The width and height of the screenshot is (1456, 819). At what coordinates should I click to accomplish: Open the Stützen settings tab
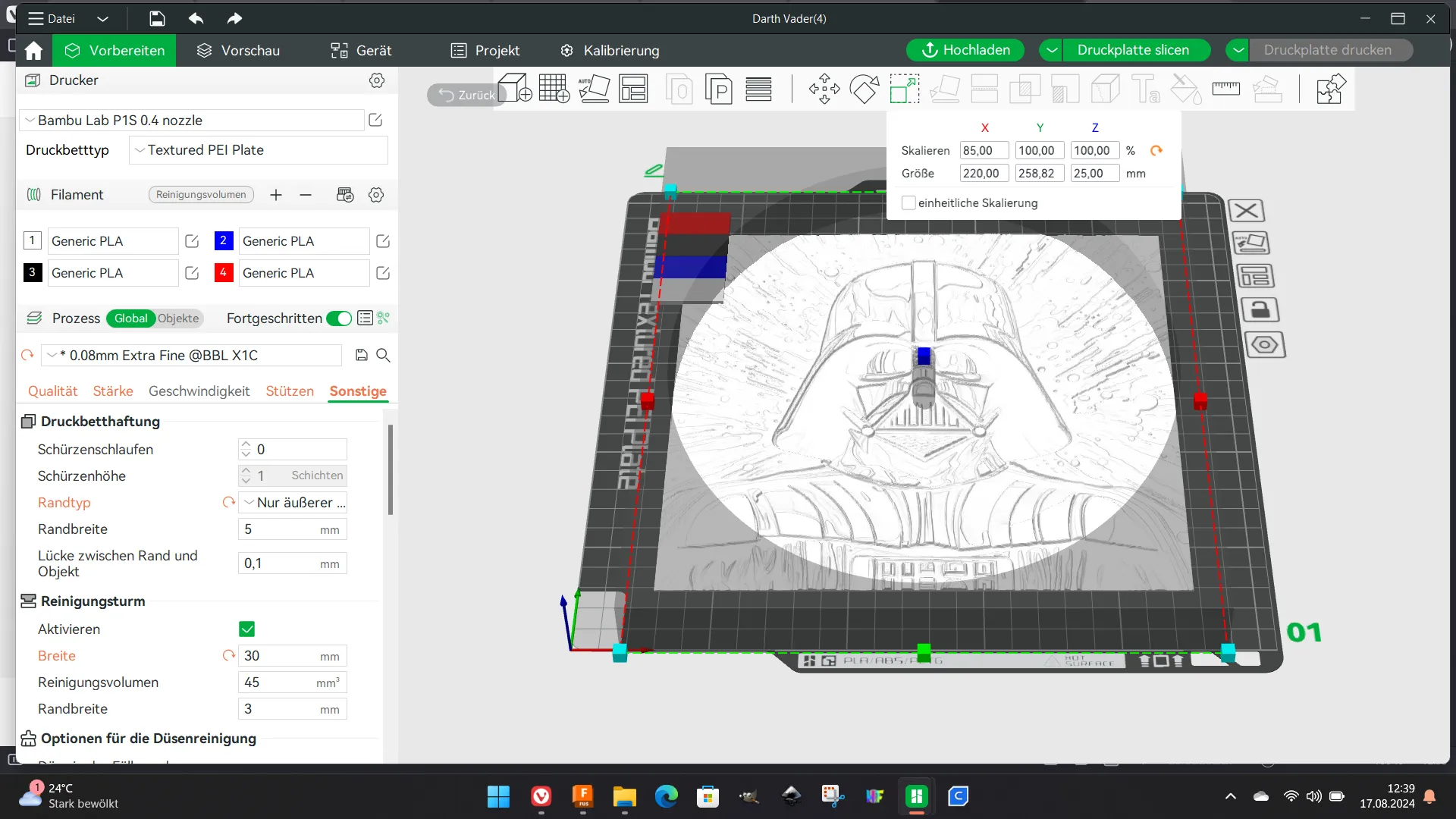coord(290,391)
